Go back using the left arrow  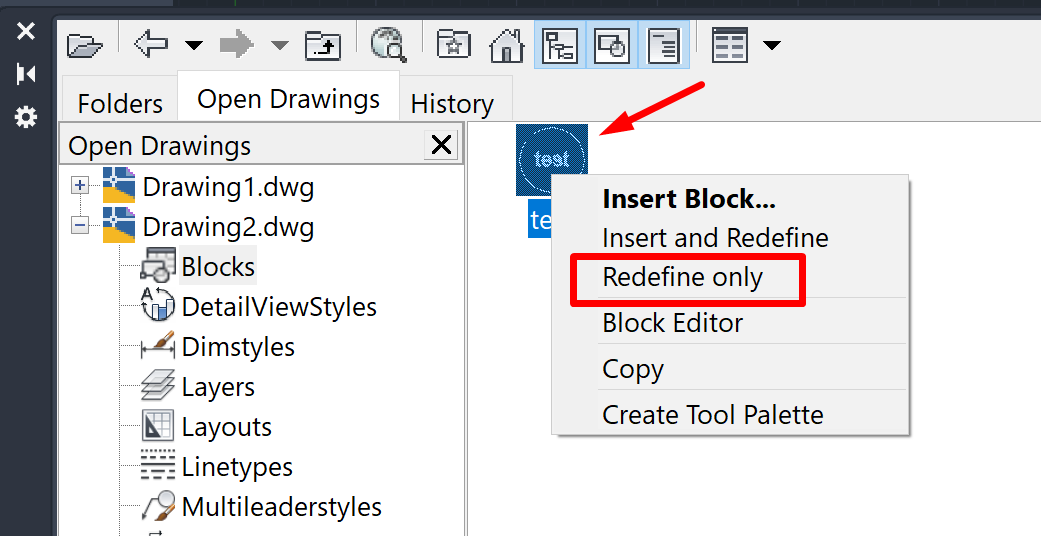(x=150, y=44)
